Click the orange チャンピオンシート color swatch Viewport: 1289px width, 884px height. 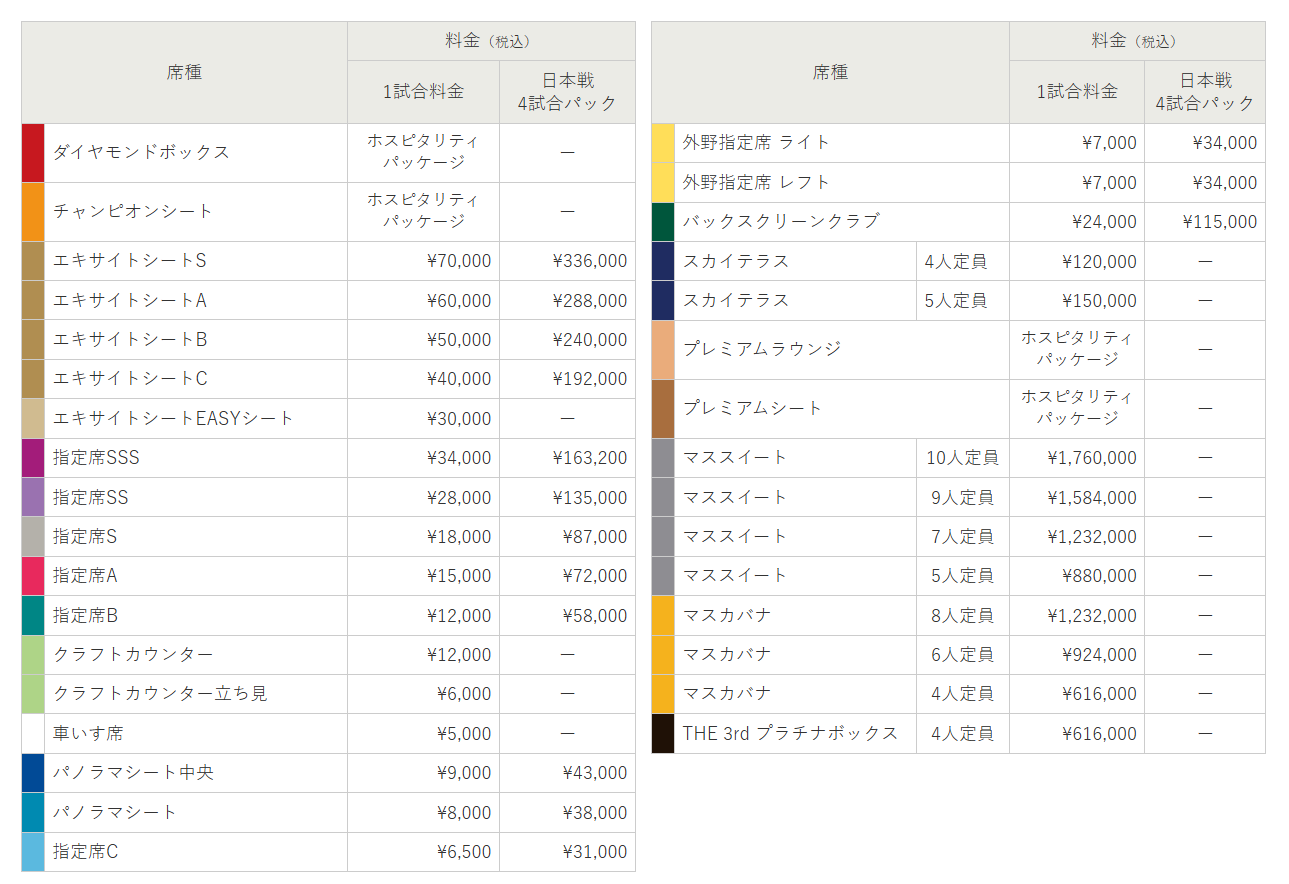click(x=31, y=211)
